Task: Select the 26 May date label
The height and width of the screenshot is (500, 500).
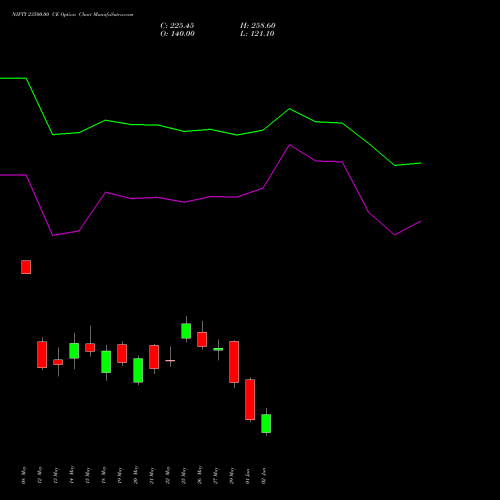Action: (x=200, y=475)
